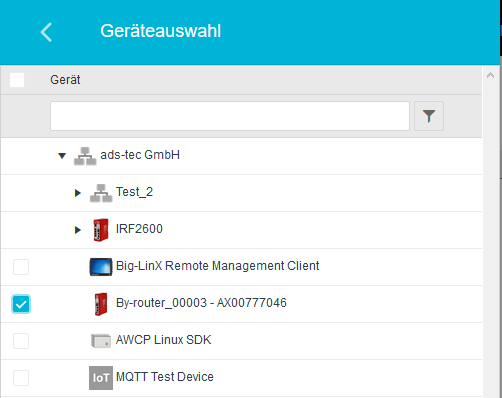Click the Test_2 network group icon
502x398 pixels.
click(x=101, y=193)
